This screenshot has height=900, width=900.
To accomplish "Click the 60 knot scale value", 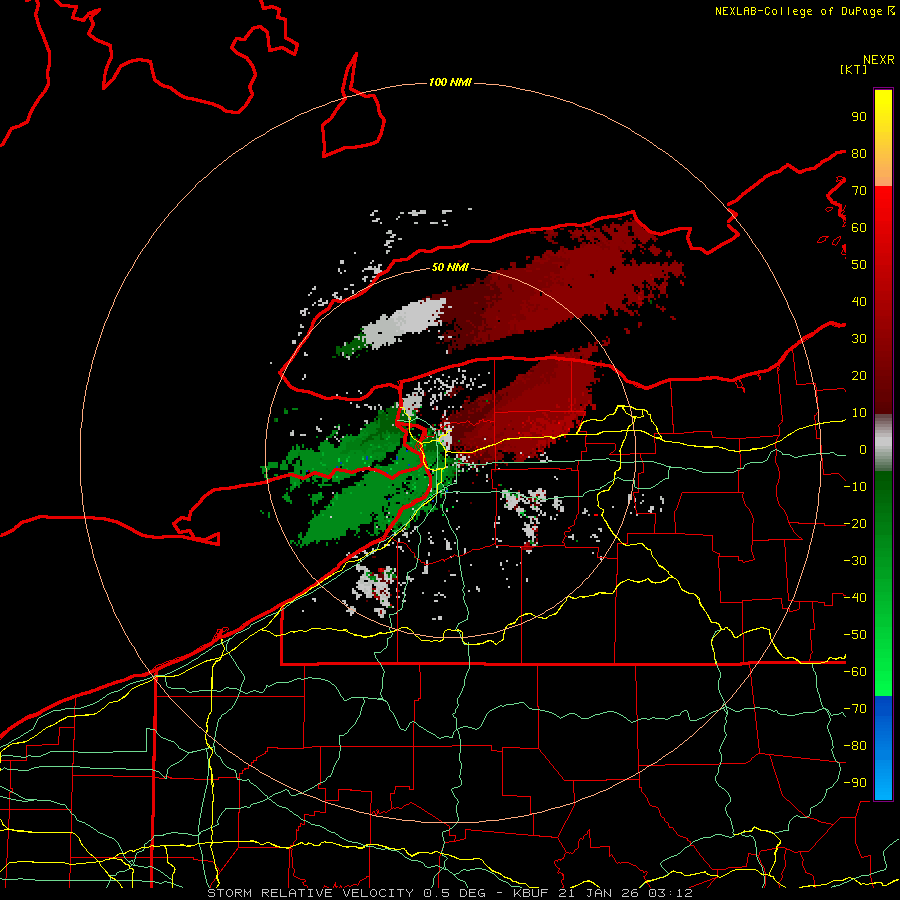I will coord(859,227).
